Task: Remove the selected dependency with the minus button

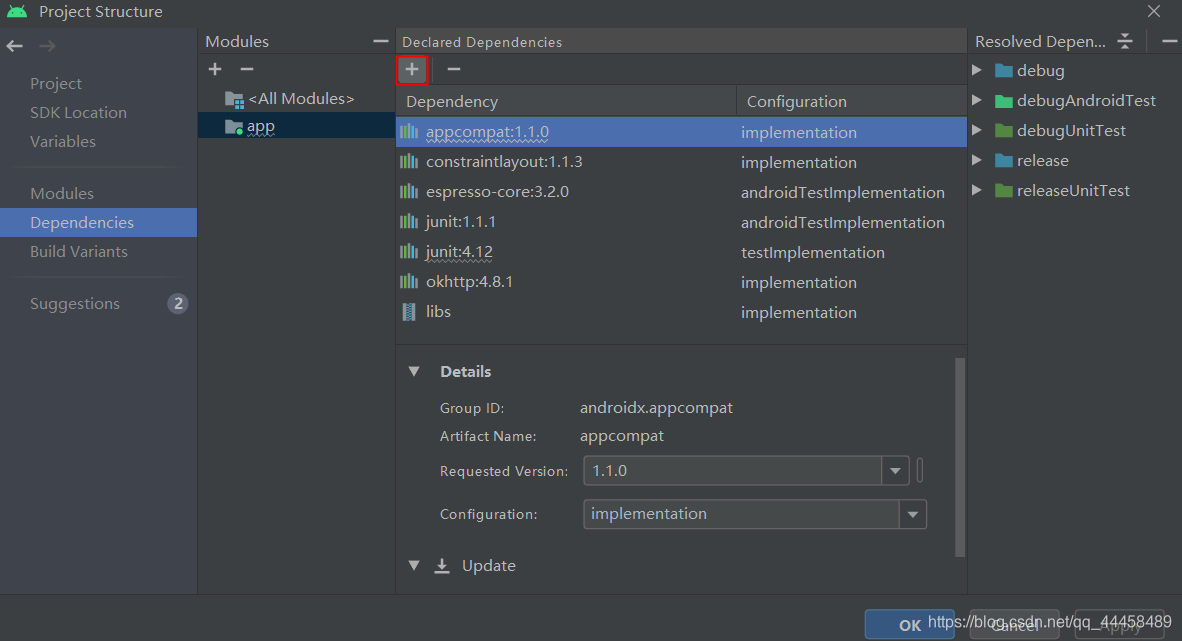Action: click(x=453, y=69)
